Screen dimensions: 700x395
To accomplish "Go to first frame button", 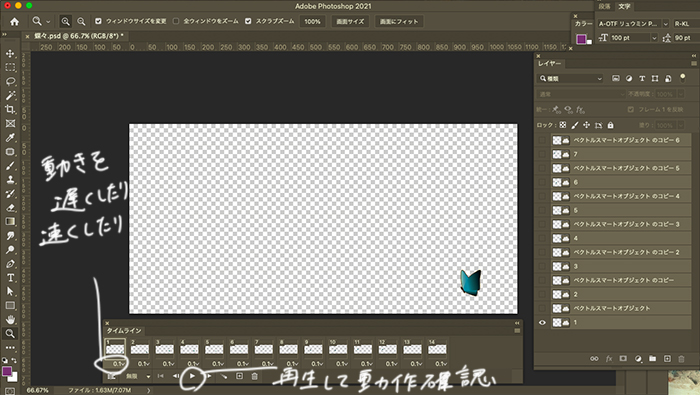I will [161, 376].
